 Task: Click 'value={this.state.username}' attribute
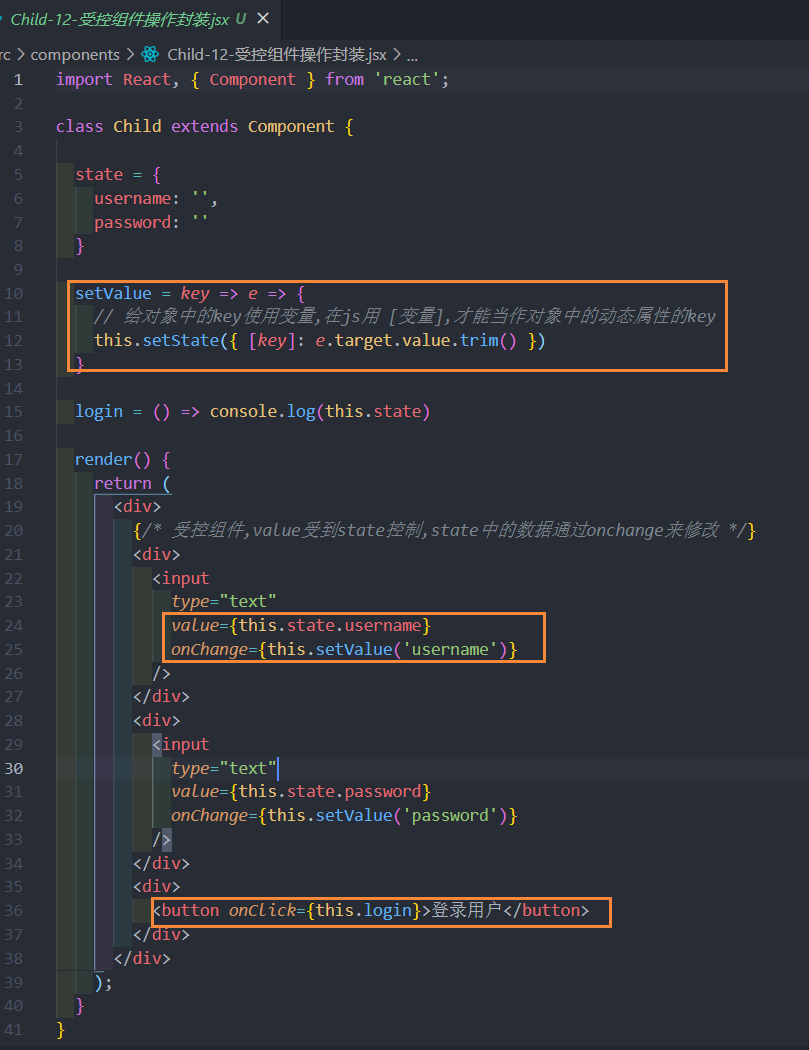click(x=301, y=625)
